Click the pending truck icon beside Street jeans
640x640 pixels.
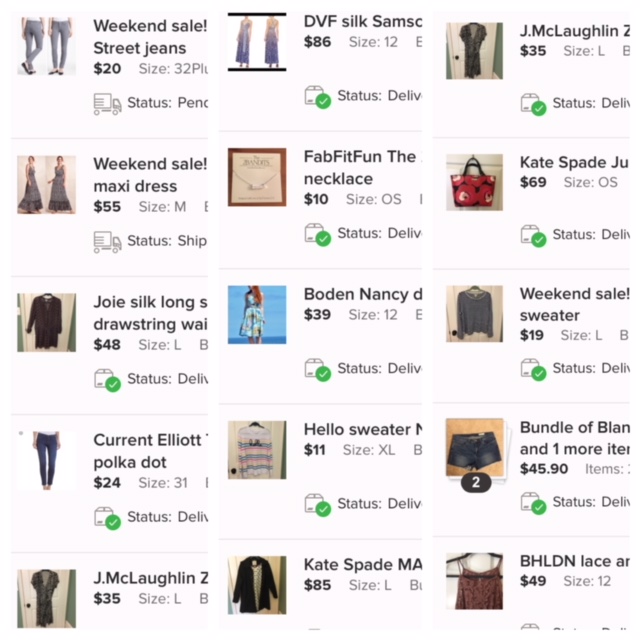(x=107, y=104)
